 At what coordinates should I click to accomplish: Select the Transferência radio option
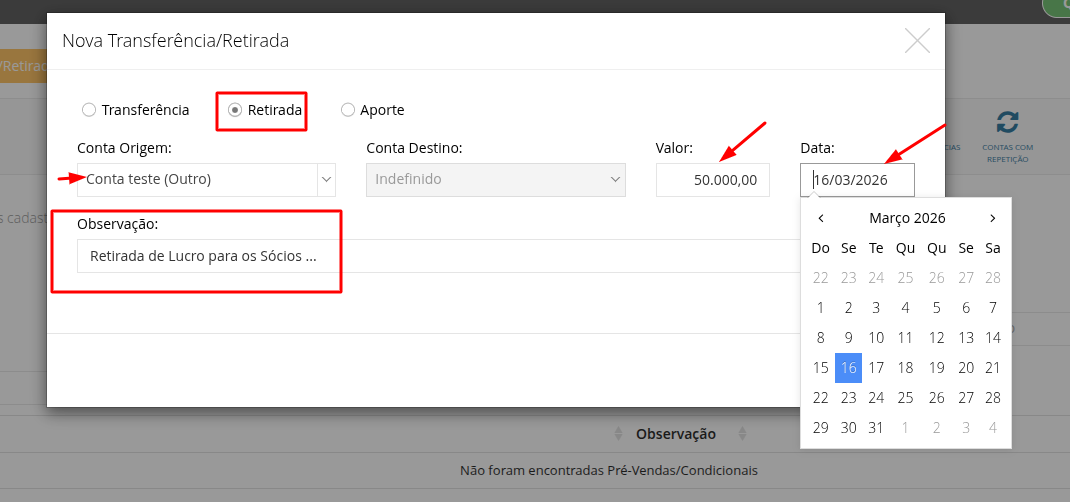coord(90,110)
